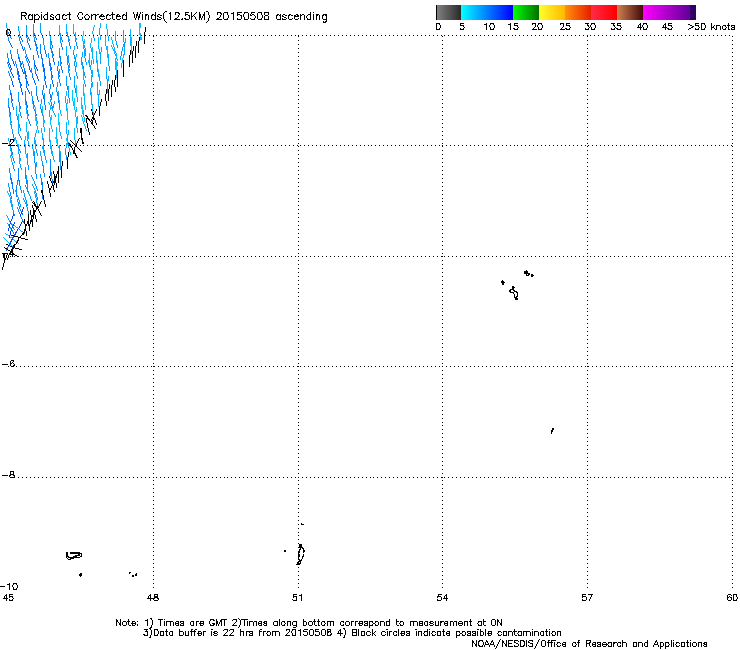740x650 pixels.
Task: Click the legend label 25
Action: pos(565,26)
